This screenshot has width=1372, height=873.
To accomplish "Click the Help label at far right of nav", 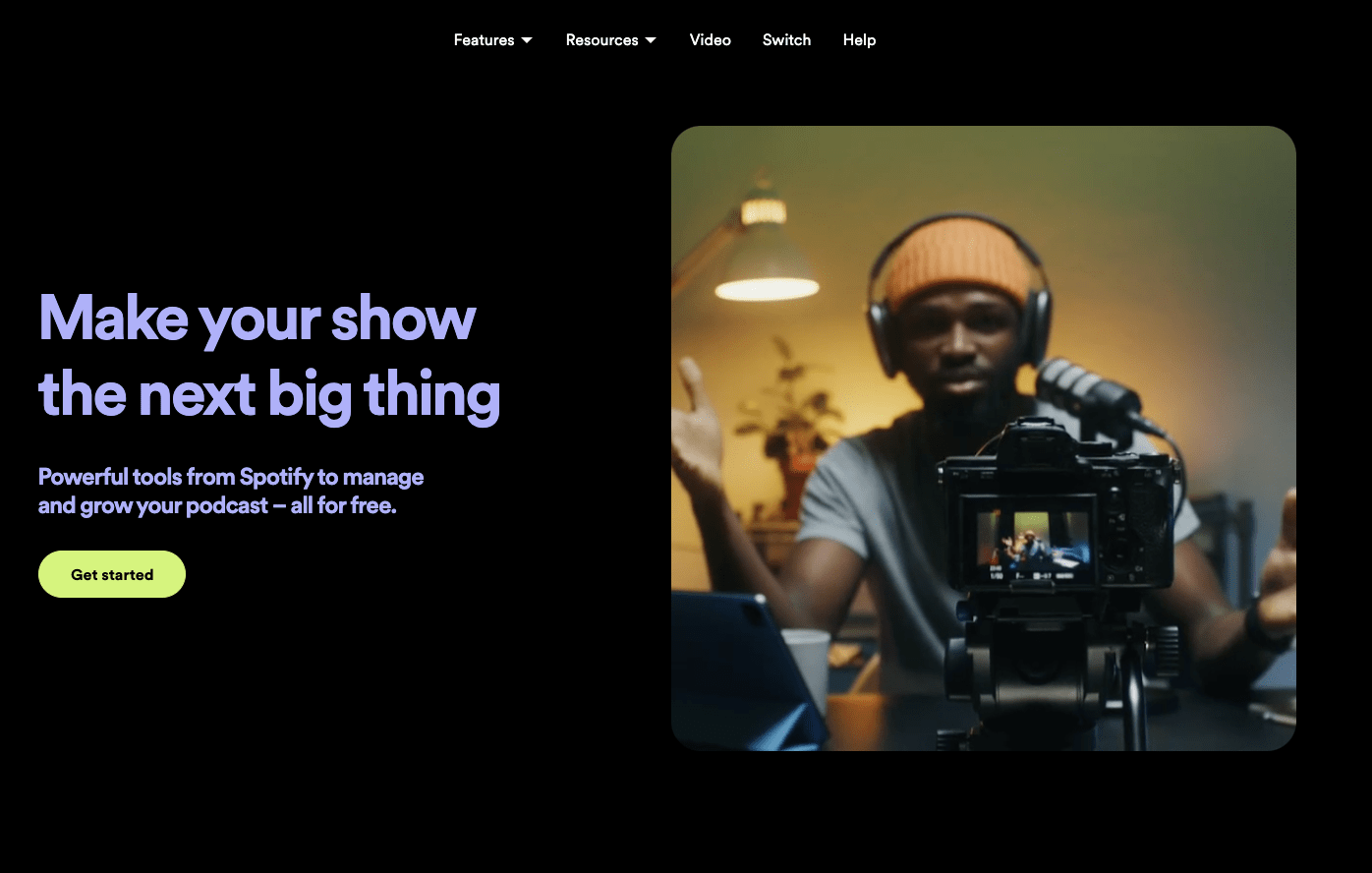I will click(859, 40).
